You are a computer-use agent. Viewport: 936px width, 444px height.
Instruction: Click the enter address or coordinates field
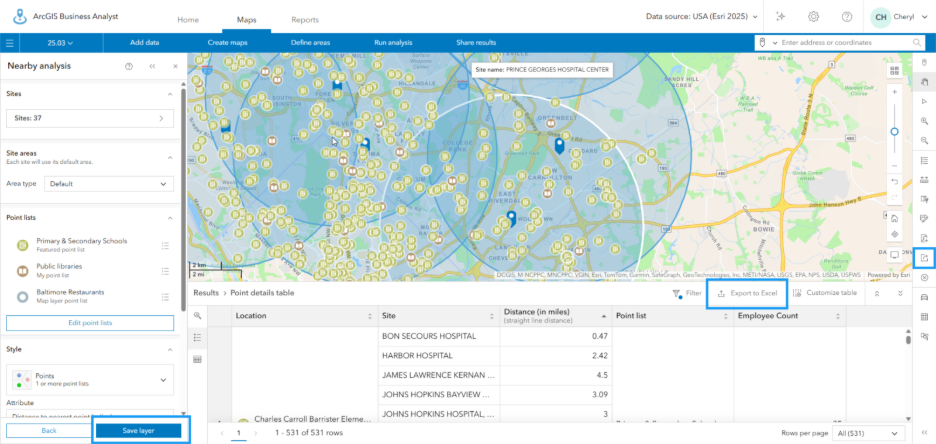coord(845,43)
